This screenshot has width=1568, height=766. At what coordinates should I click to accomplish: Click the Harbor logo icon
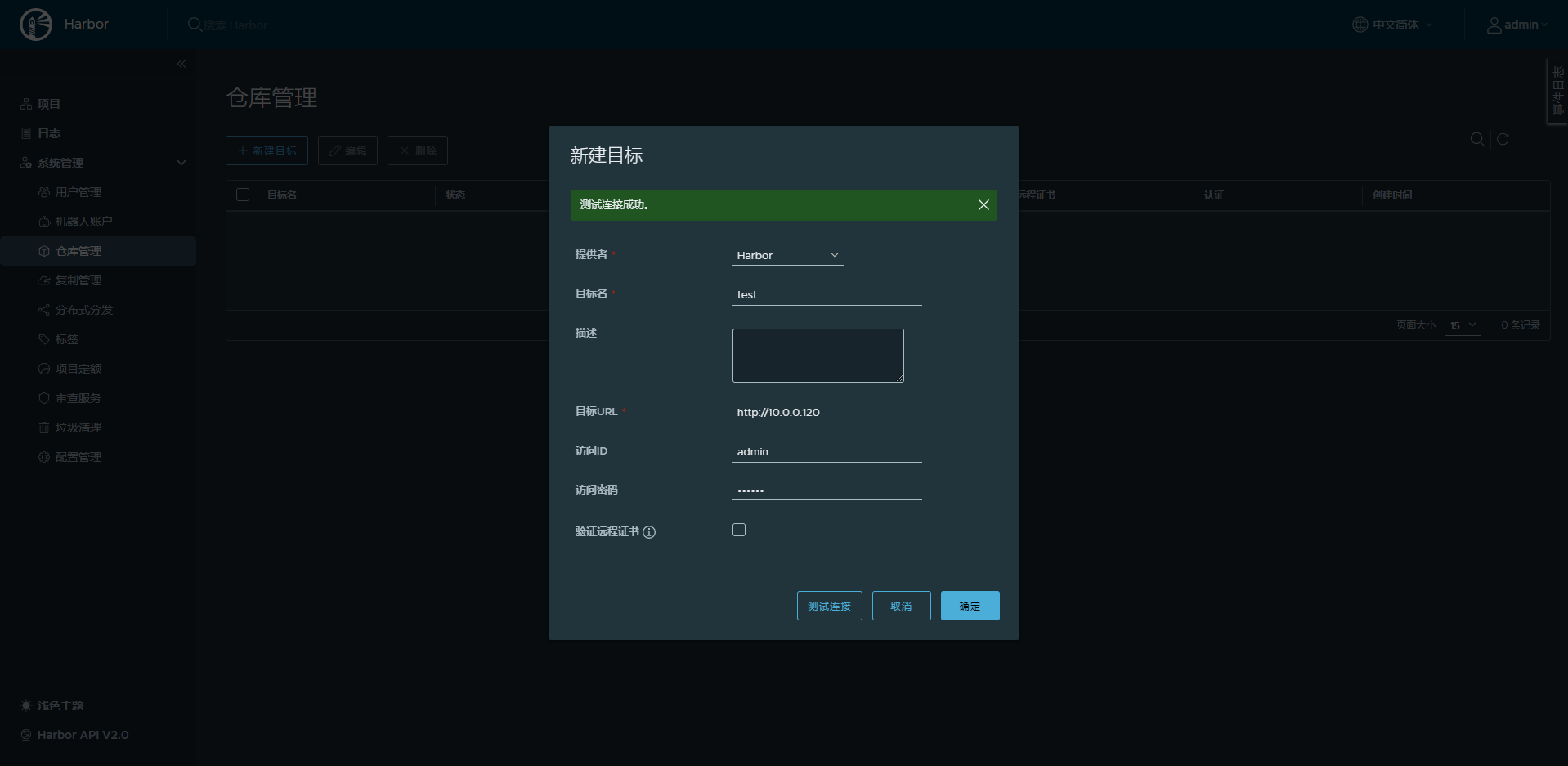36,25
